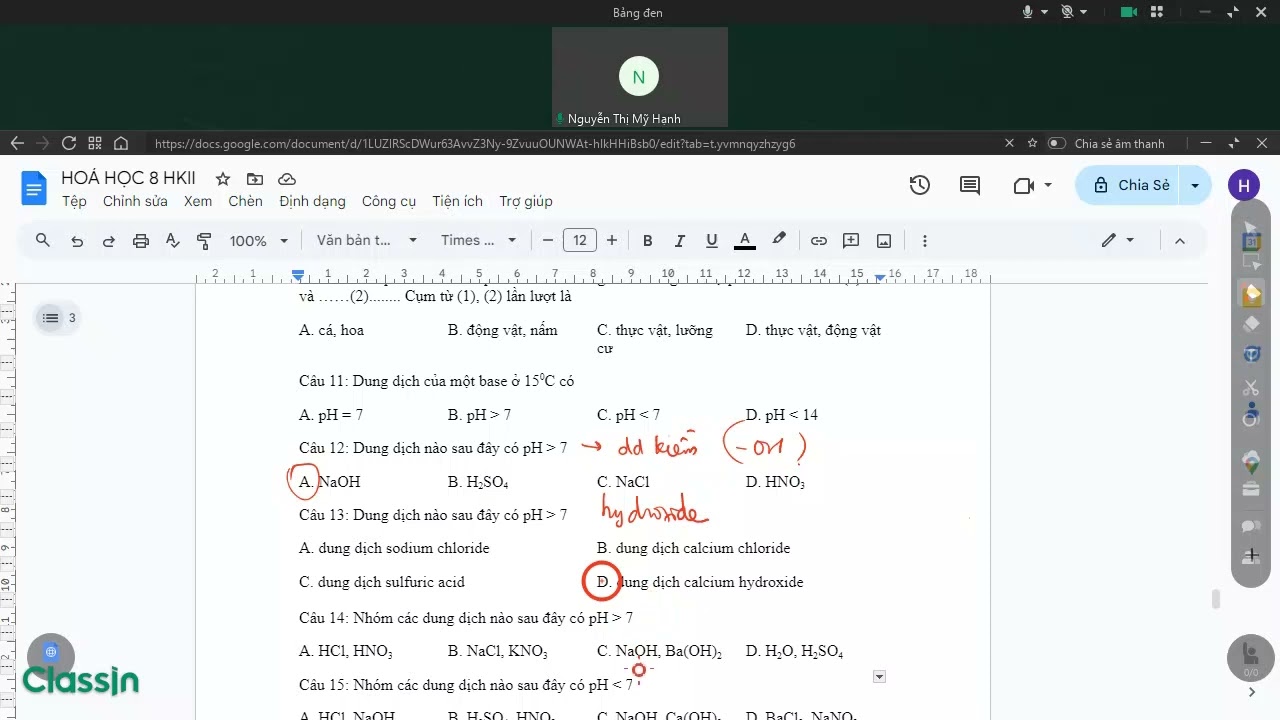Open the Định dạng menu
The height and width of the screenshot is (720, 1280).
pos(312,201)
